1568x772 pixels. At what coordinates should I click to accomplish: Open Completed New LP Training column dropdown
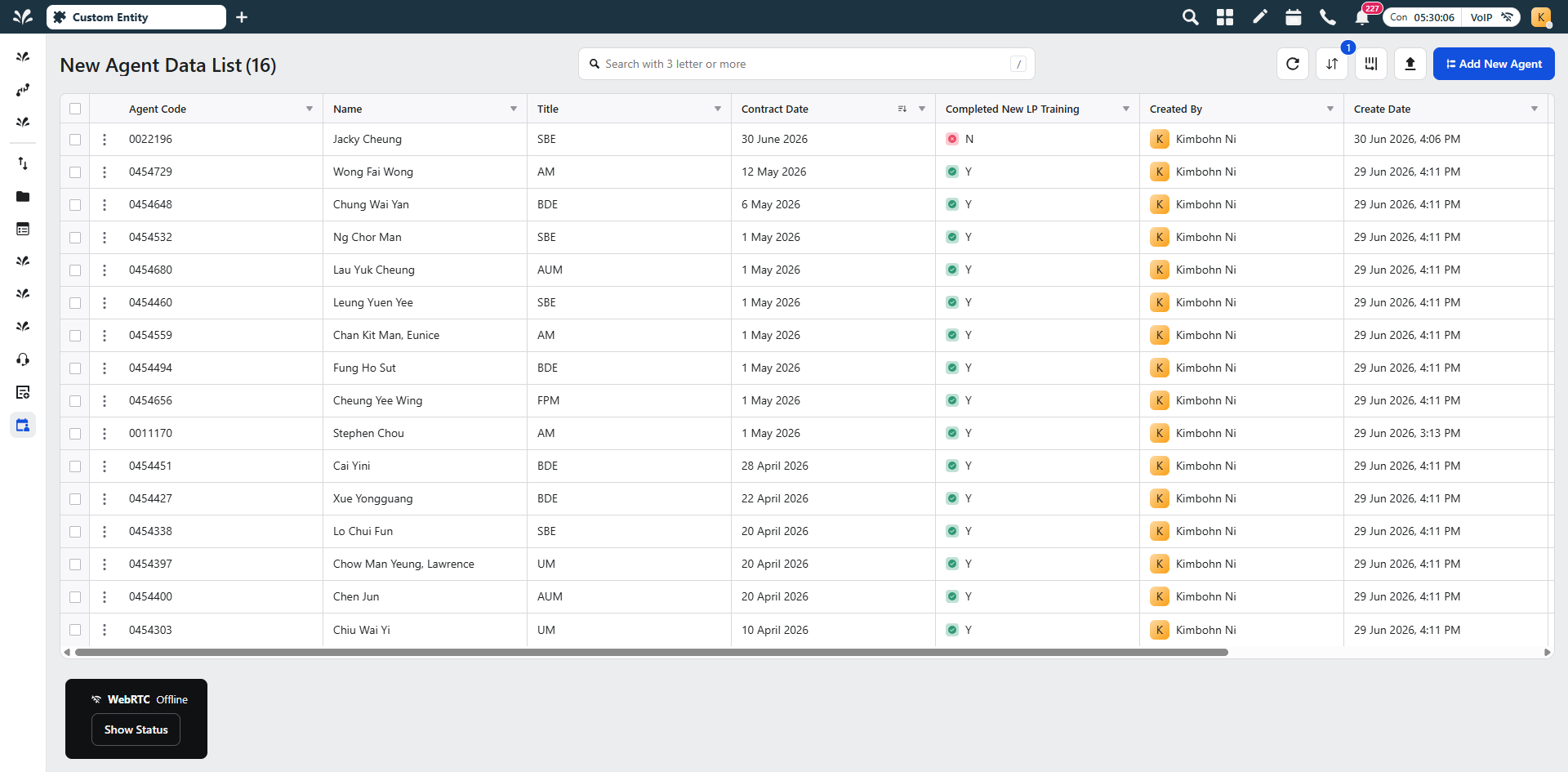tap(1126, 109)
